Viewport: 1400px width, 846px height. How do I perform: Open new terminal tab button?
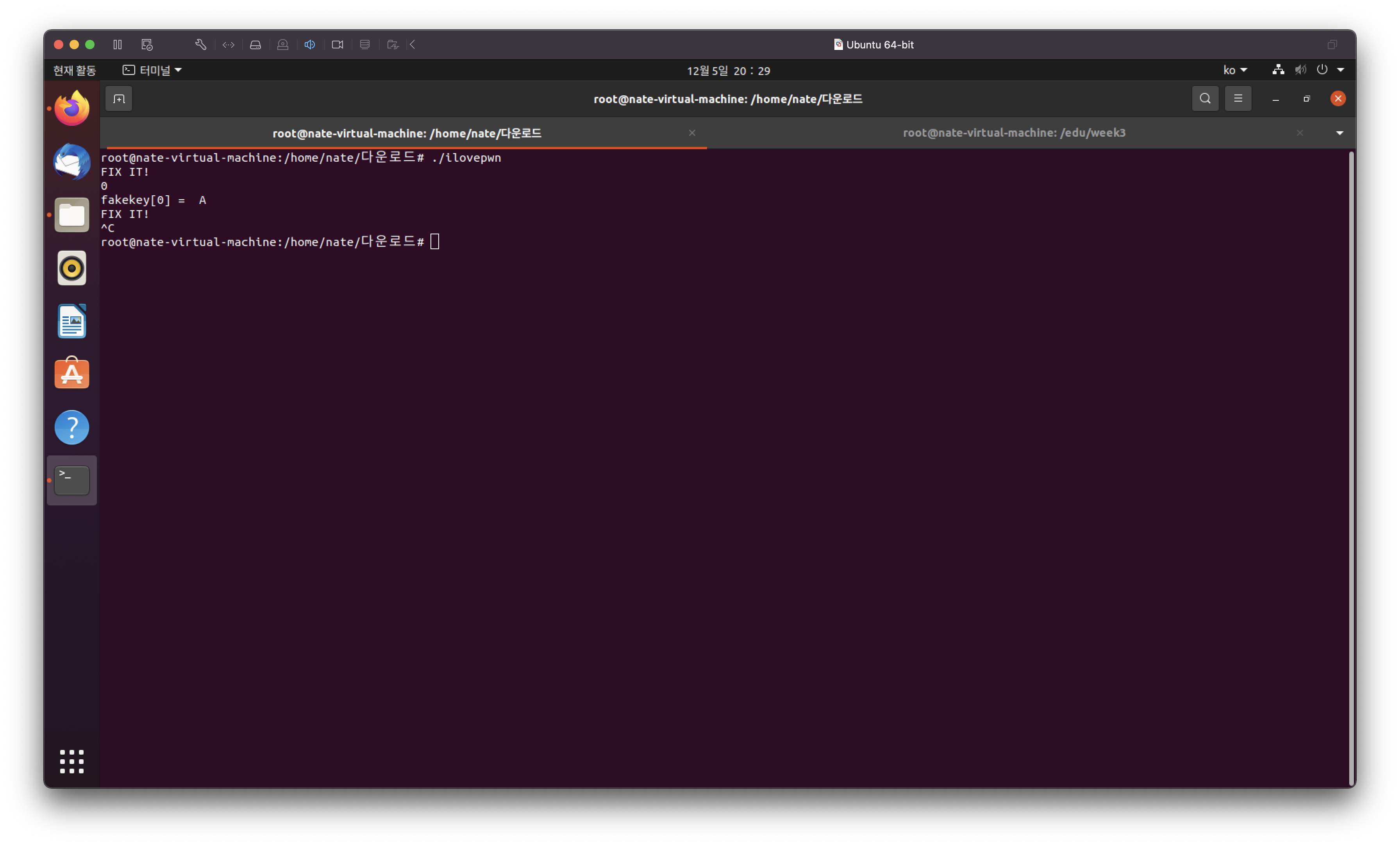(x=119, y=99)
